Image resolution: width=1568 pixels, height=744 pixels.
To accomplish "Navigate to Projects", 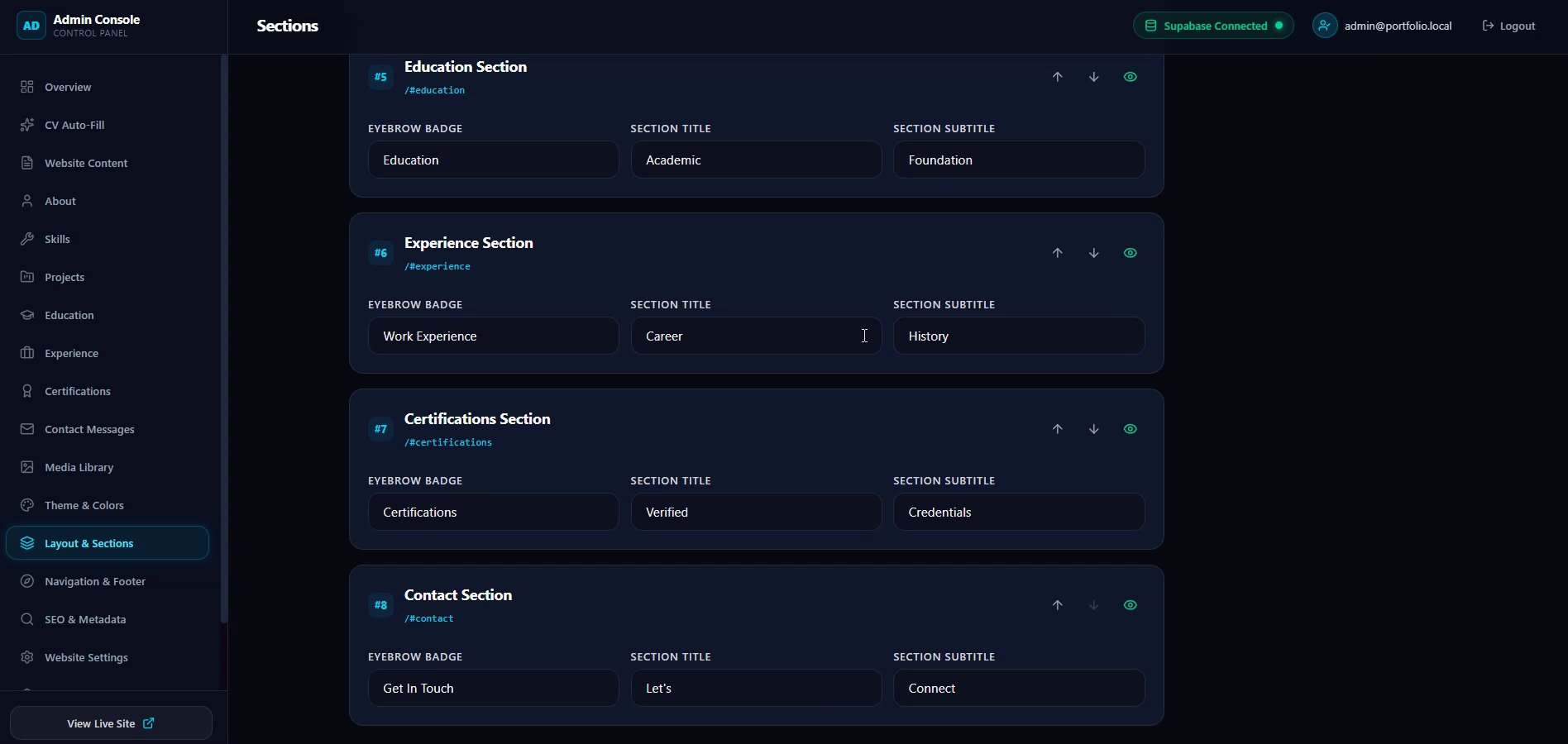I will [108, 277].
